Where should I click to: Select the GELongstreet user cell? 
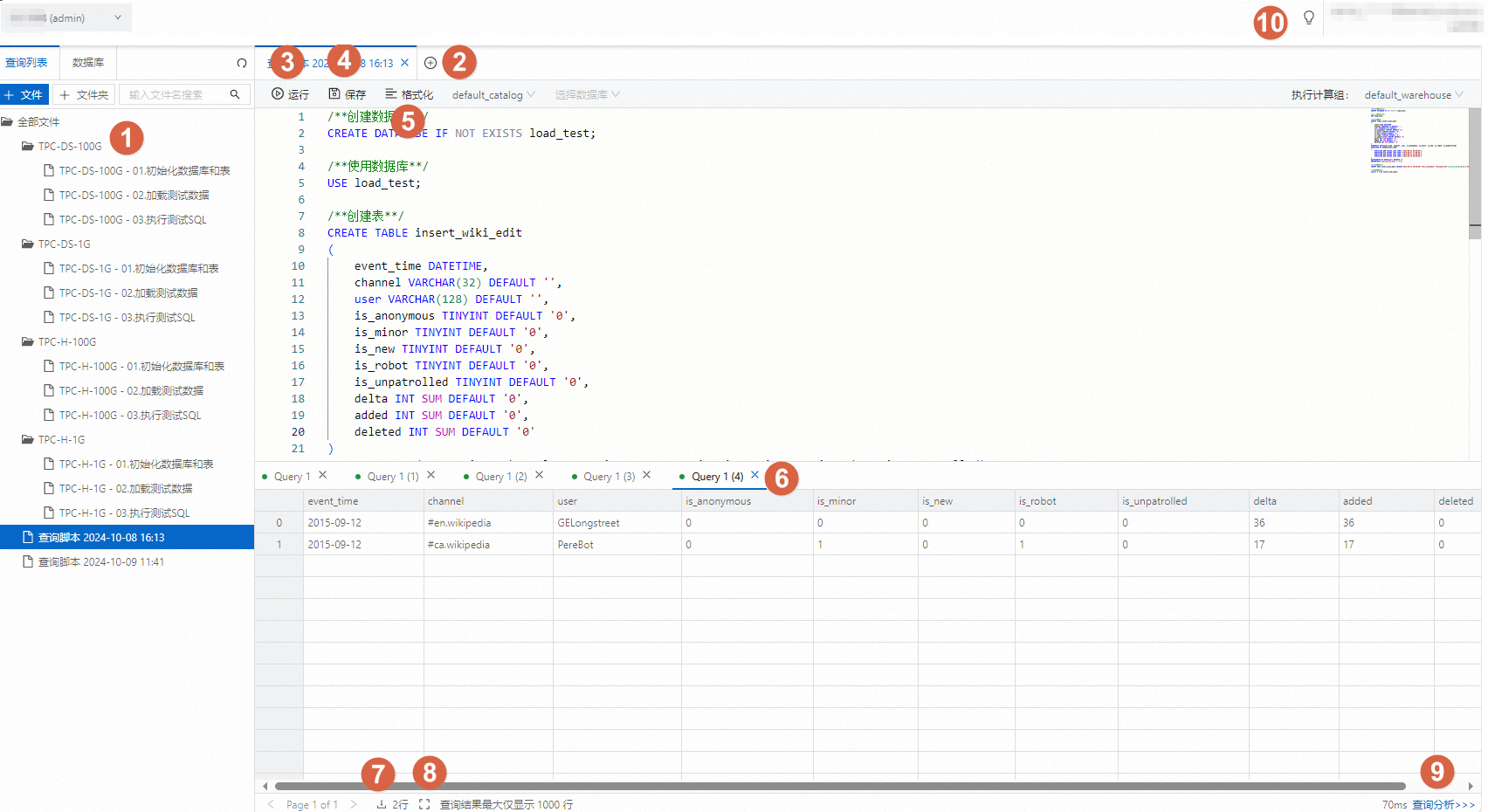pos(617,523)
